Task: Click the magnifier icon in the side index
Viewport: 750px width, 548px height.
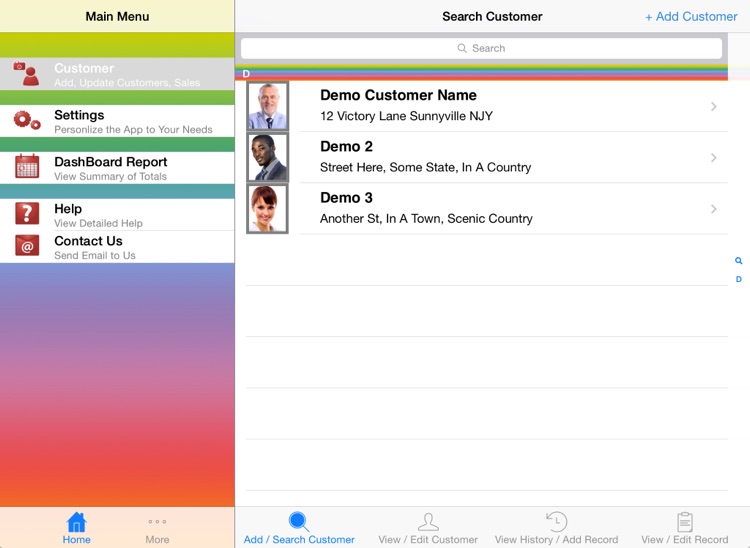Action: pos(739,261)
